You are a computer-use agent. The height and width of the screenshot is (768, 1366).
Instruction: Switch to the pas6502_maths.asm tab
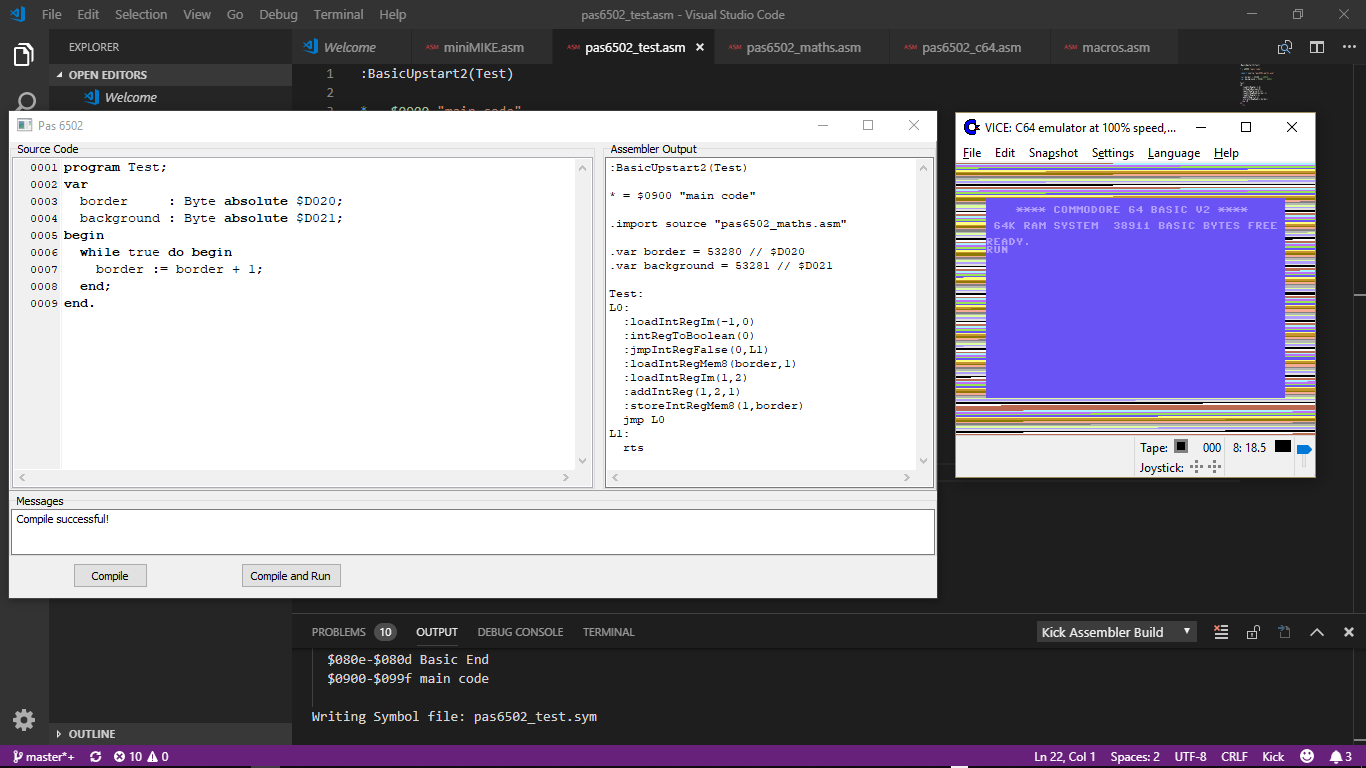click(803, 47)
